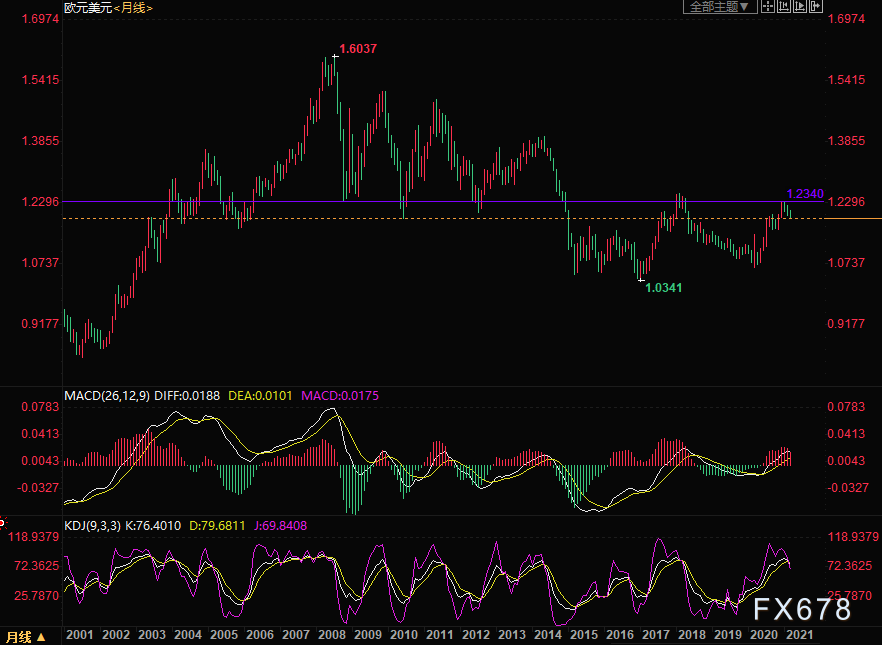
Task: Click the right KDJ axis 118.9379 value
Action: pos(853,537)
